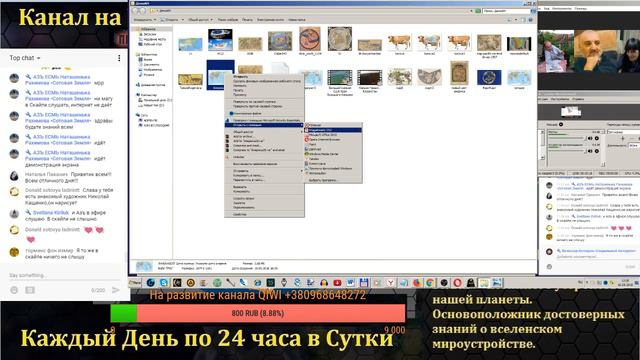Select Рабочий стол in the navigation pane

153,44
